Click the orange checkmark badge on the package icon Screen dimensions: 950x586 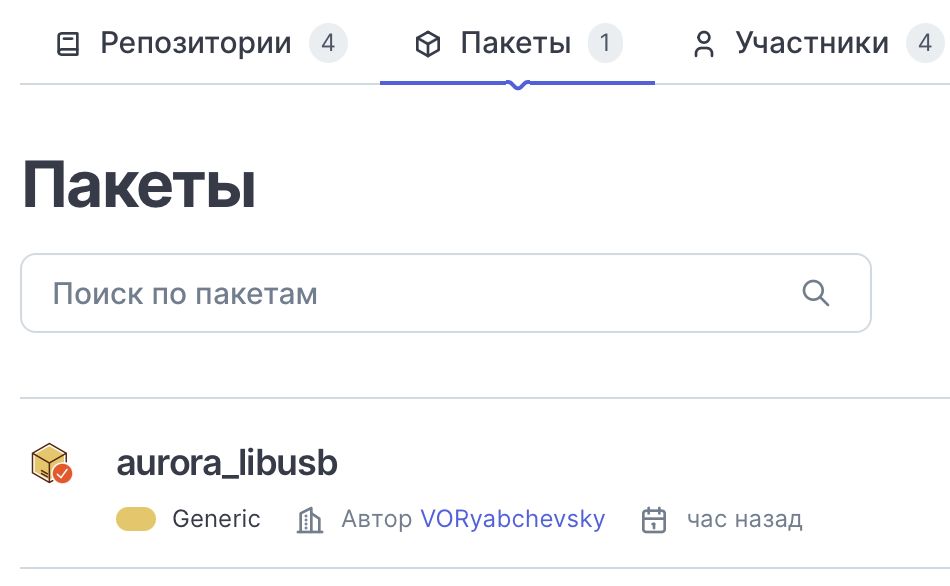[63, 476]
